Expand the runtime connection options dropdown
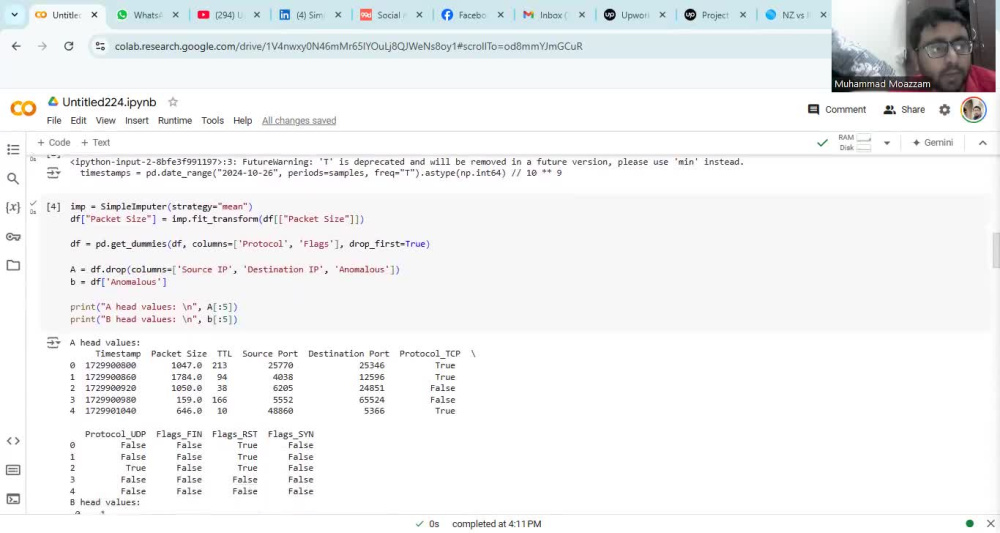The height and width of the screenshot is (533, 1000). click(886, 143)
